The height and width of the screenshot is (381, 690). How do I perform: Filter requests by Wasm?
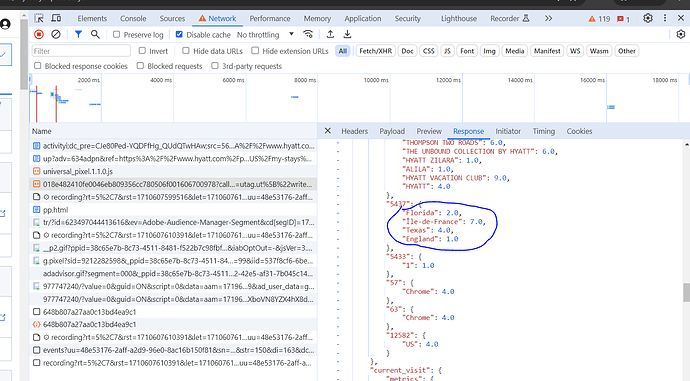coord(599,51)
